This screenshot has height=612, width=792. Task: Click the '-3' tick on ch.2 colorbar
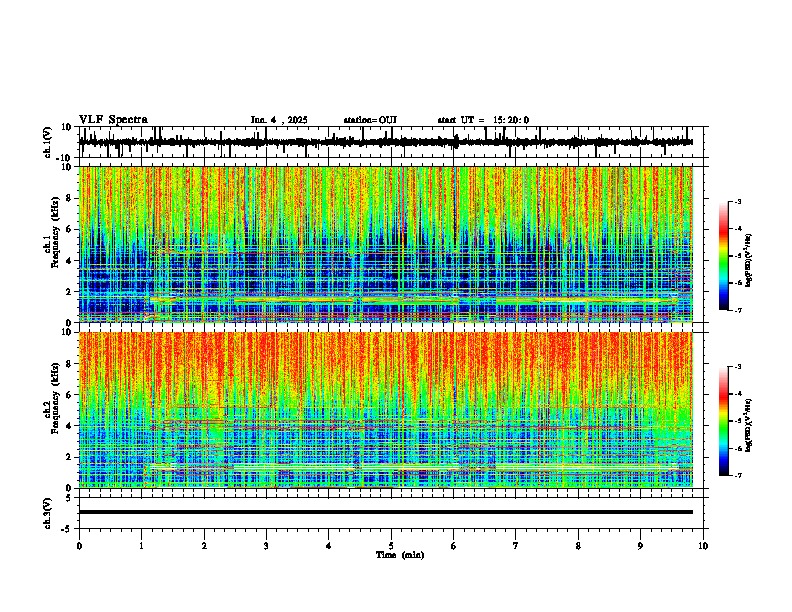737,367
